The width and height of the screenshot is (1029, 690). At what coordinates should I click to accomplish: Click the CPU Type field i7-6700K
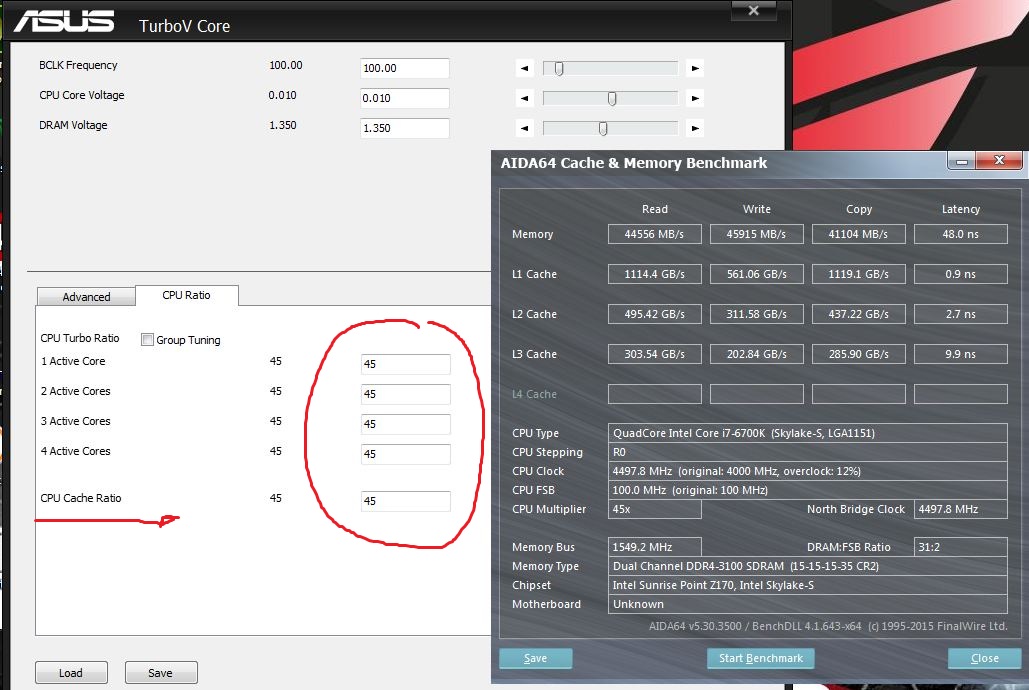point(808,433)
